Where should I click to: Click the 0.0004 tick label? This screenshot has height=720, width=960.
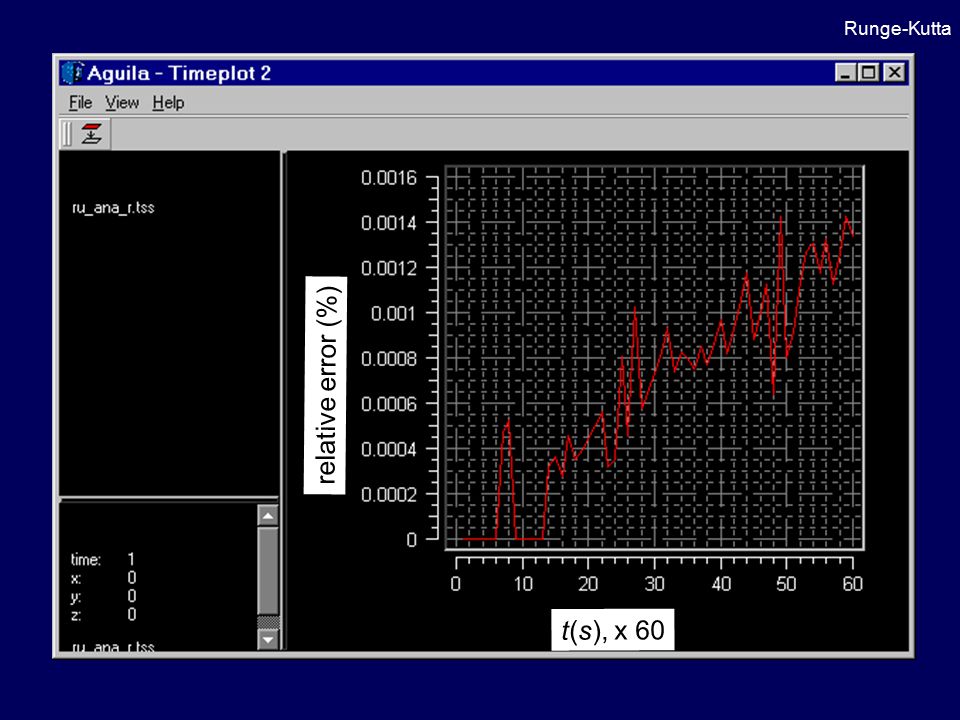pyautogui.click(x=389, y=449)
